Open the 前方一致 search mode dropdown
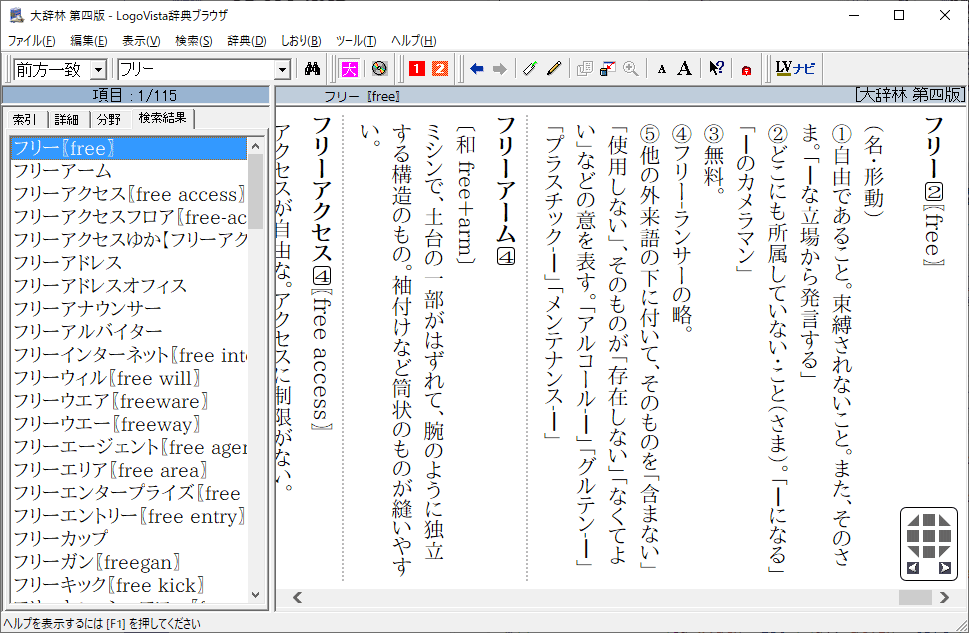969x633 pixels. 98,69
